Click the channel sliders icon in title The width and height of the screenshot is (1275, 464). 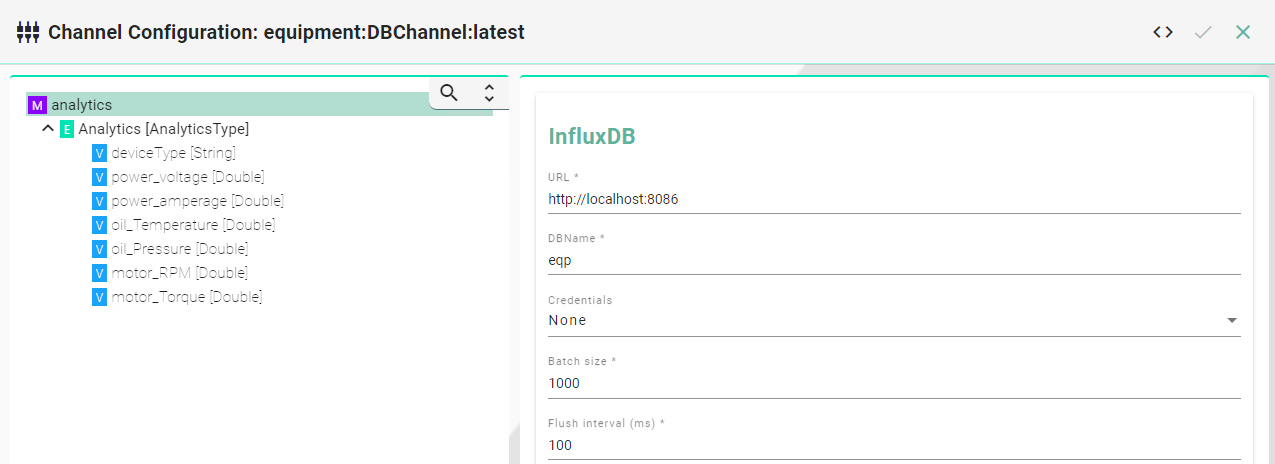pos(28,32)
